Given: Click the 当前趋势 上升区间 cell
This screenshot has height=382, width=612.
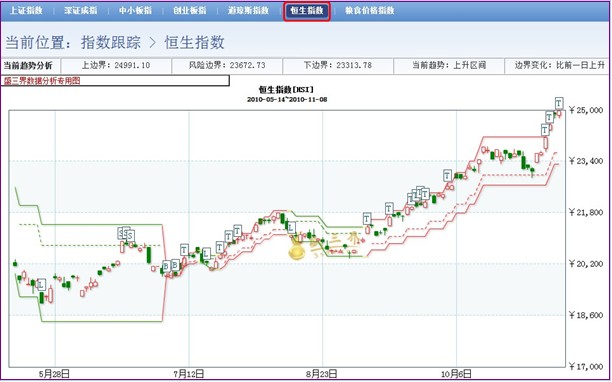Looking at the screenshot, I should pyautogui.click(x=449, y=65).
